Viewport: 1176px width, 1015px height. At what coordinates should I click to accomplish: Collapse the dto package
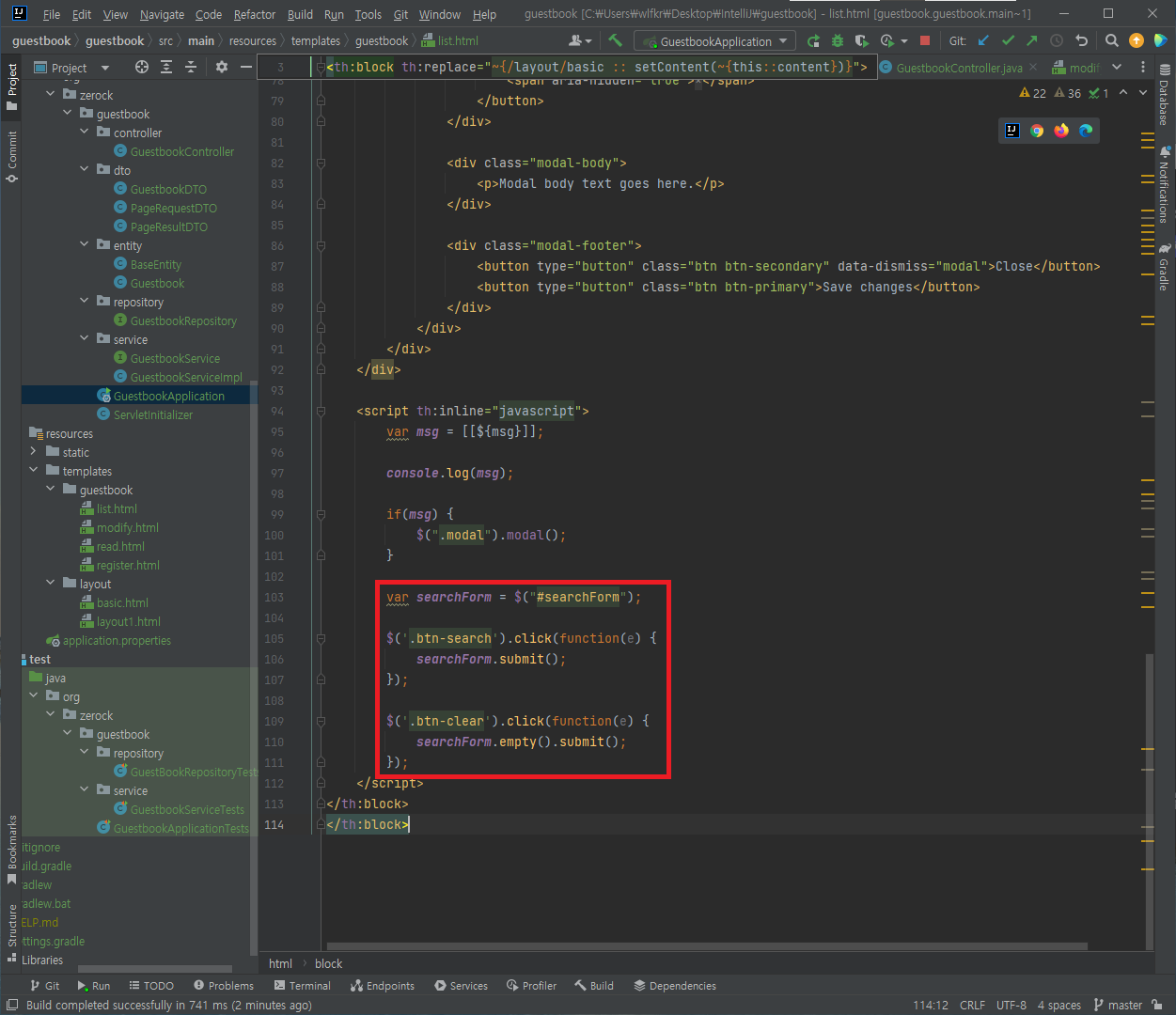[x=84, y=170]
